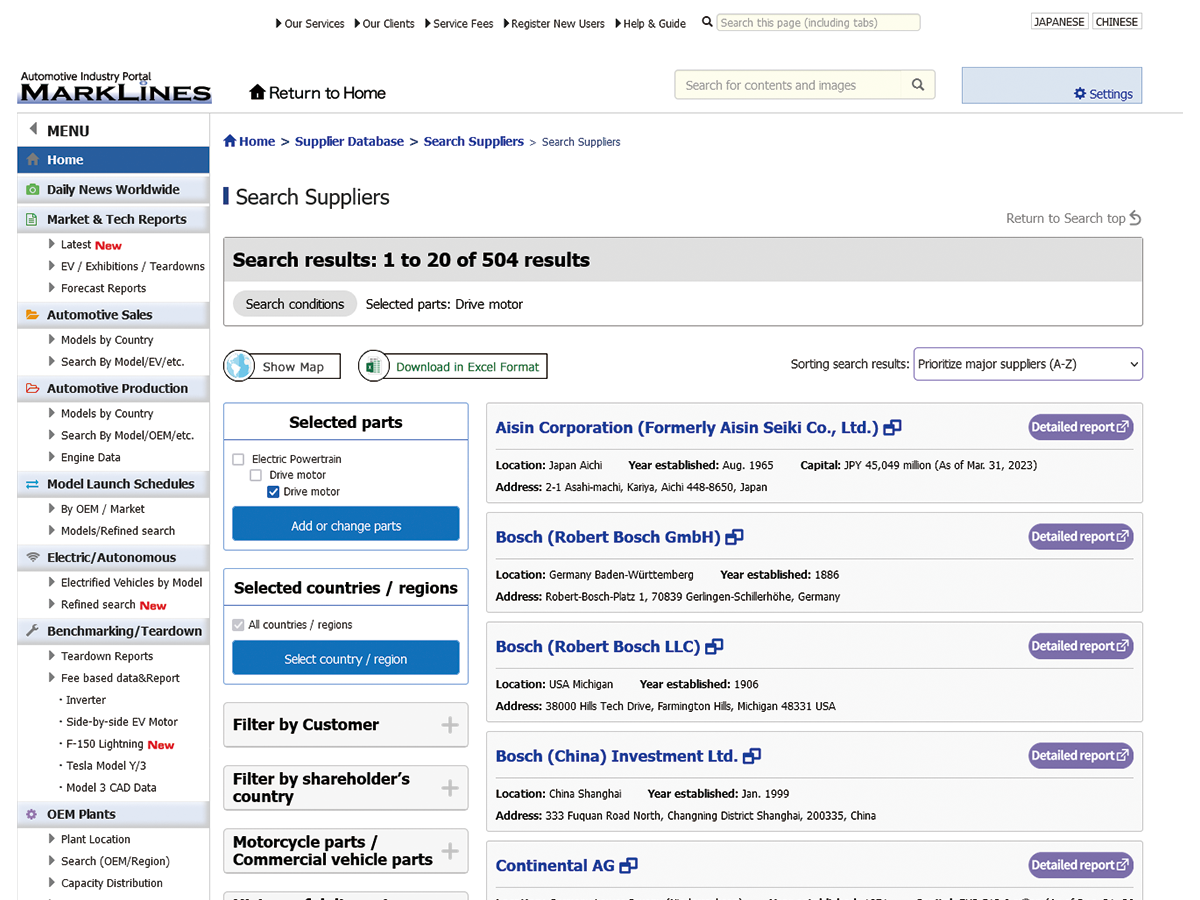Click the house icon beside Return to Home
The image size is (1200, 900).
(257, 93)
